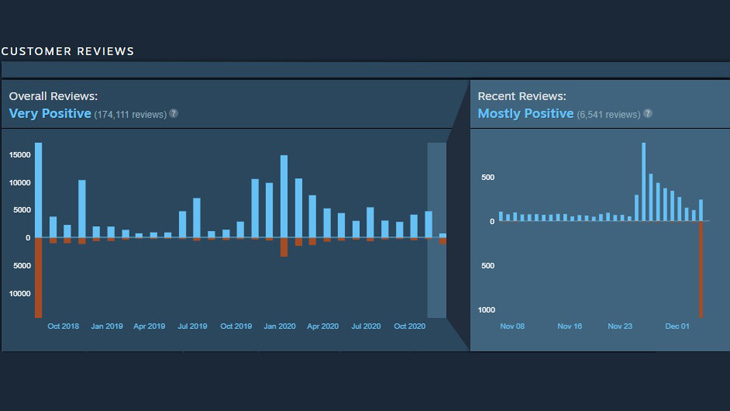Select the tallest blue bar in recent reviews chart
Viewport: 730px width, 411px height.
(644, 182)
